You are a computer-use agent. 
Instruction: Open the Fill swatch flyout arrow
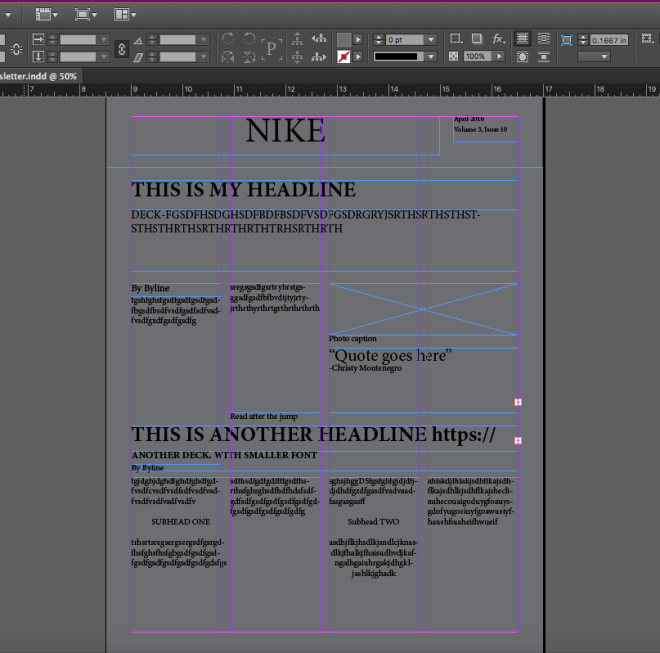[358, 40]
